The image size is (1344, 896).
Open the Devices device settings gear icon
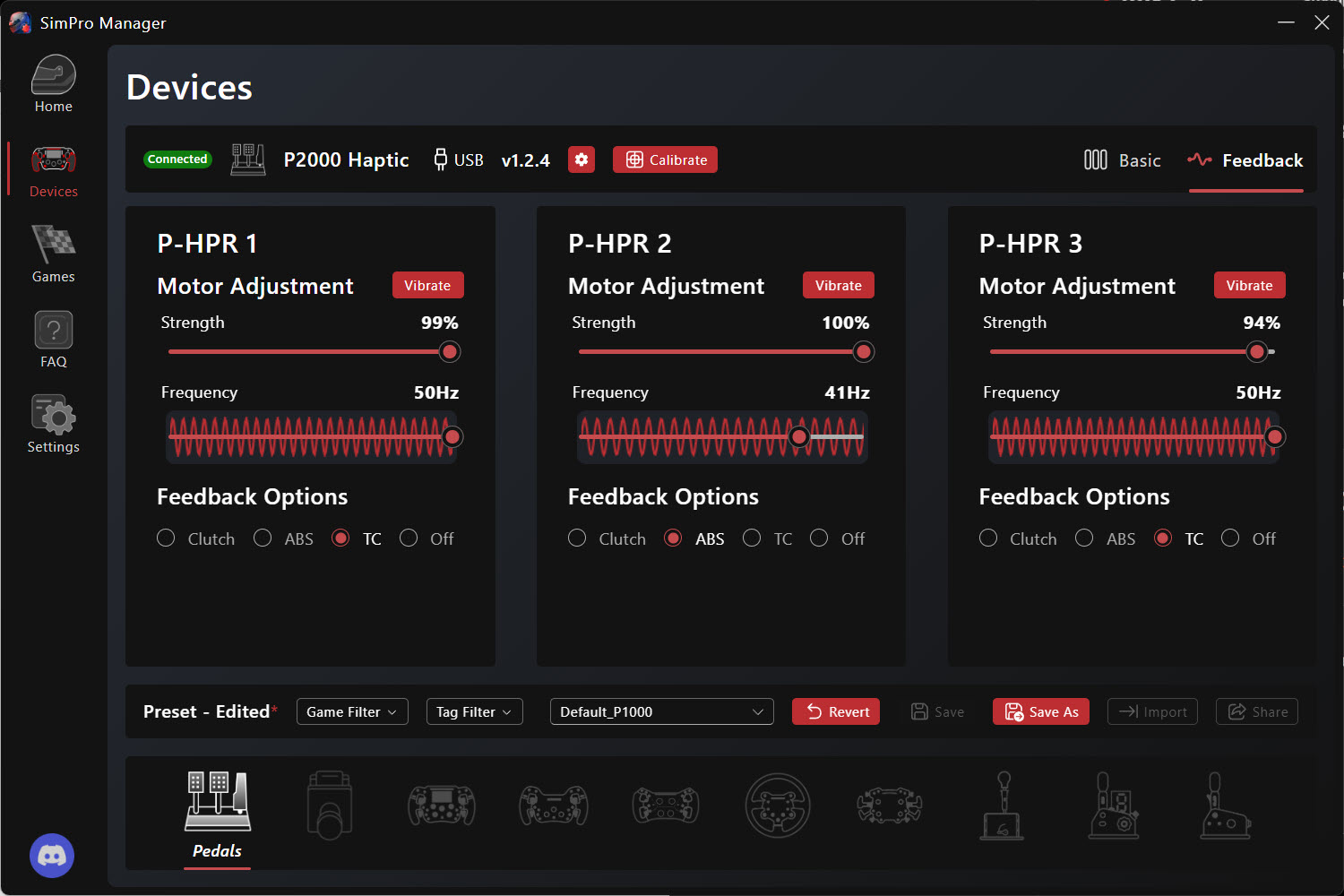tap(582, 159)
